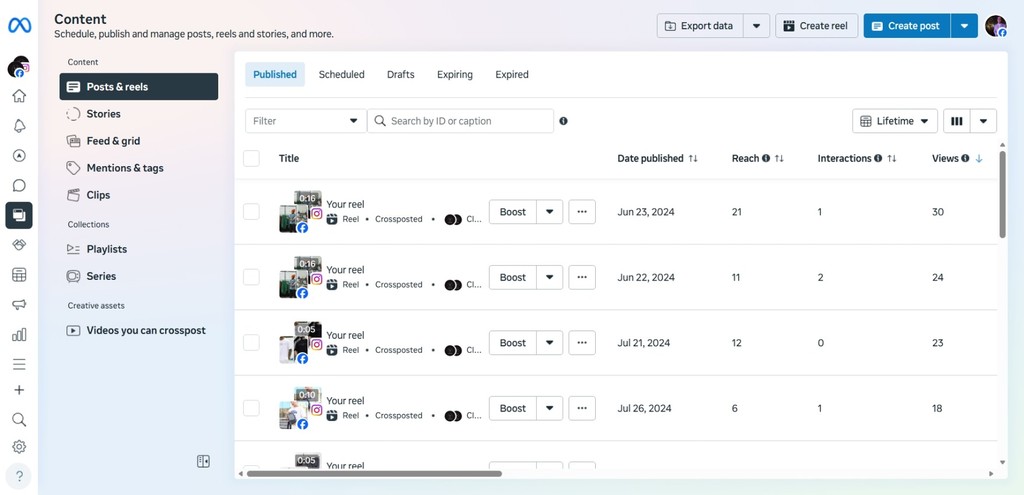Open the All tools hamburger icon
Screen dimensions: 1024x495
[x=19, y=364]
